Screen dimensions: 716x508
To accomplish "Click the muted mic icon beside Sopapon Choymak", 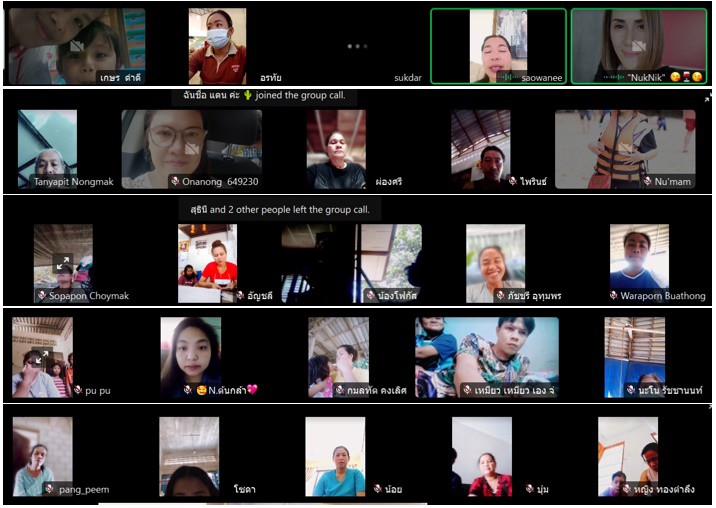I will (x=41, y=296).
